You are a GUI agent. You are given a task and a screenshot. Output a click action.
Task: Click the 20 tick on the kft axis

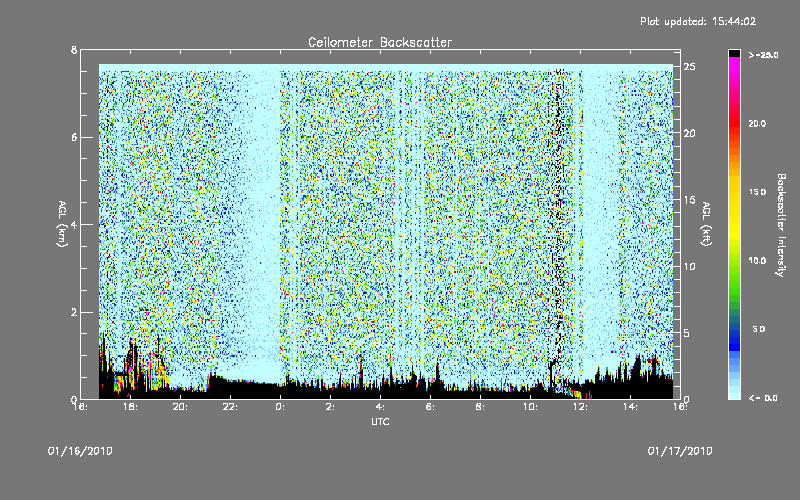click(690, 133)
